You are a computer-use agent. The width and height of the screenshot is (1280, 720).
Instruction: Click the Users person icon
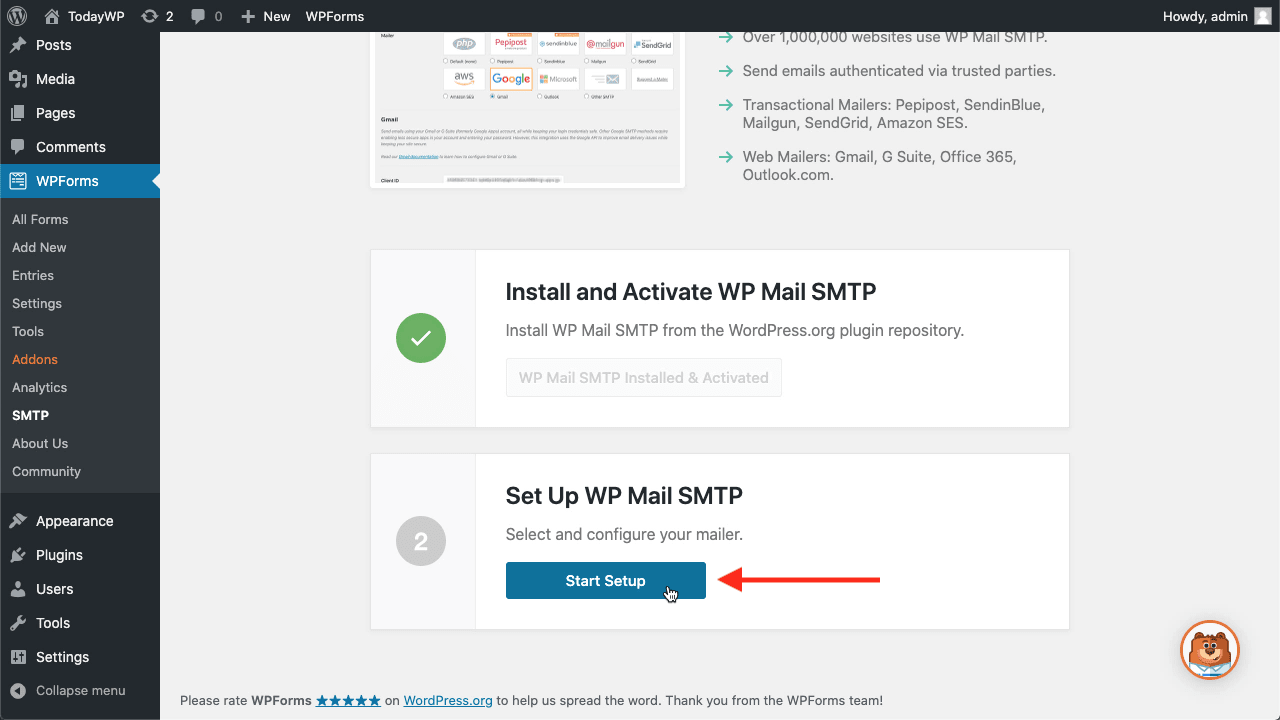18,589
